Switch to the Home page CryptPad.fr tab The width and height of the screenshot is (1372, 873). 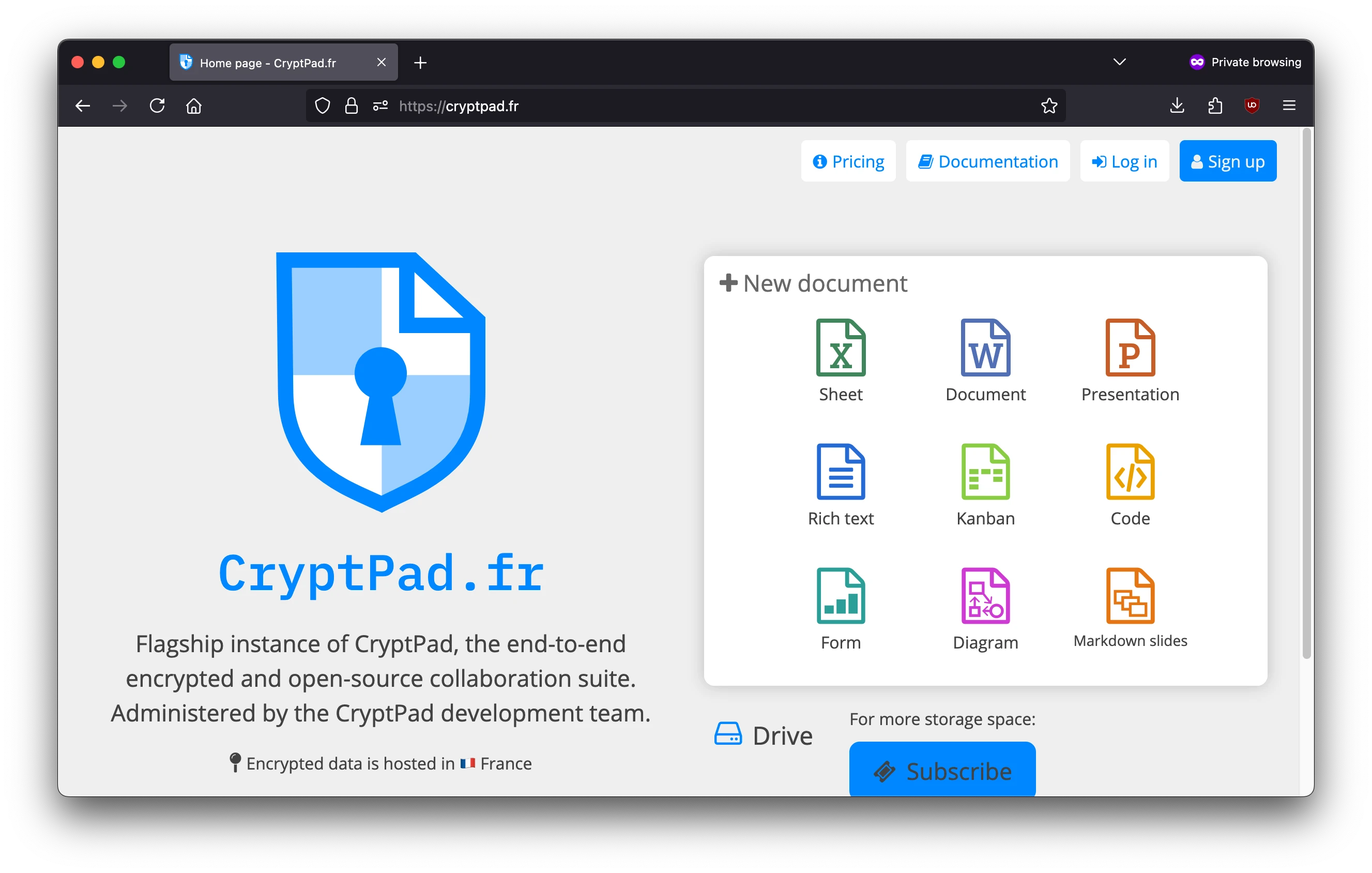tap(268, 62)
